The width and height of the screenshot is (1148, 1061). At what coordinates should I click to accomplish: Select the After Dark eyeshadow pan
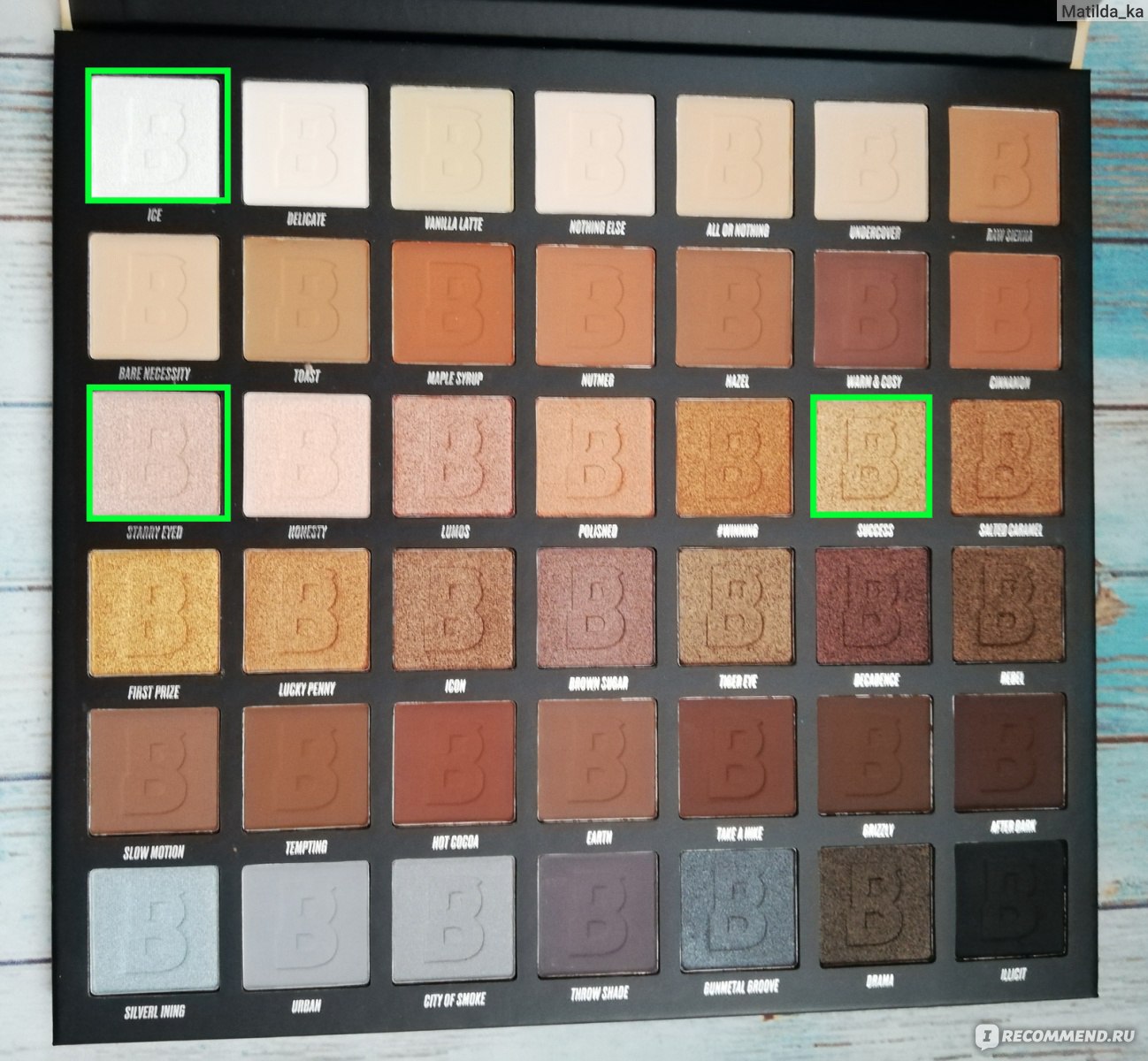[1009, 752]
